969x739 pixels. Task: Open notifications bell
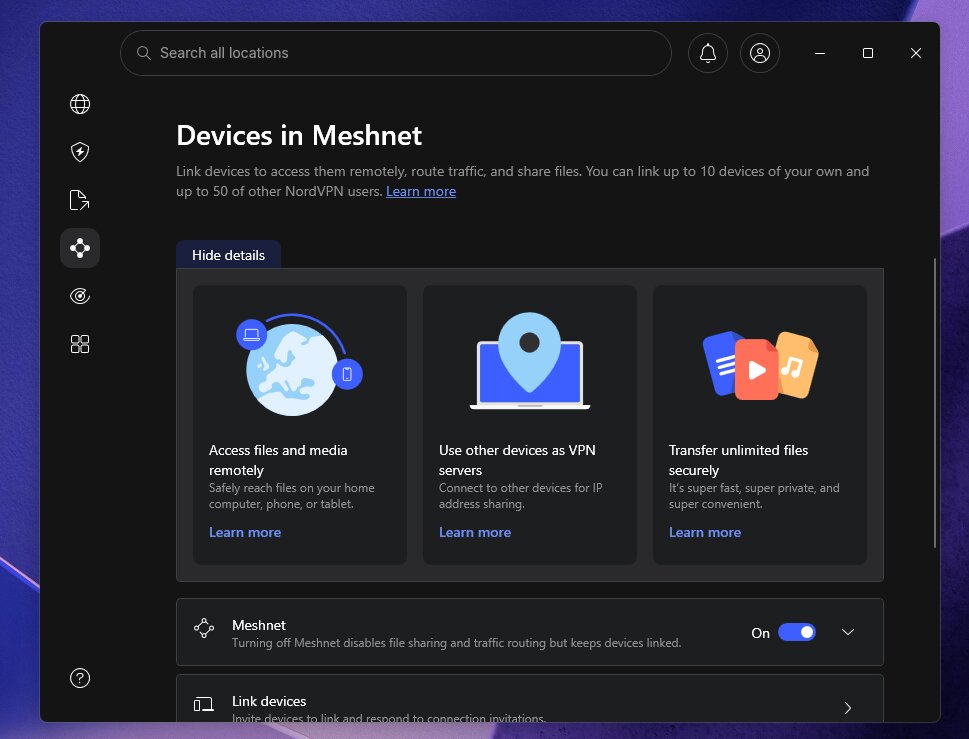[x=708, y=53]
